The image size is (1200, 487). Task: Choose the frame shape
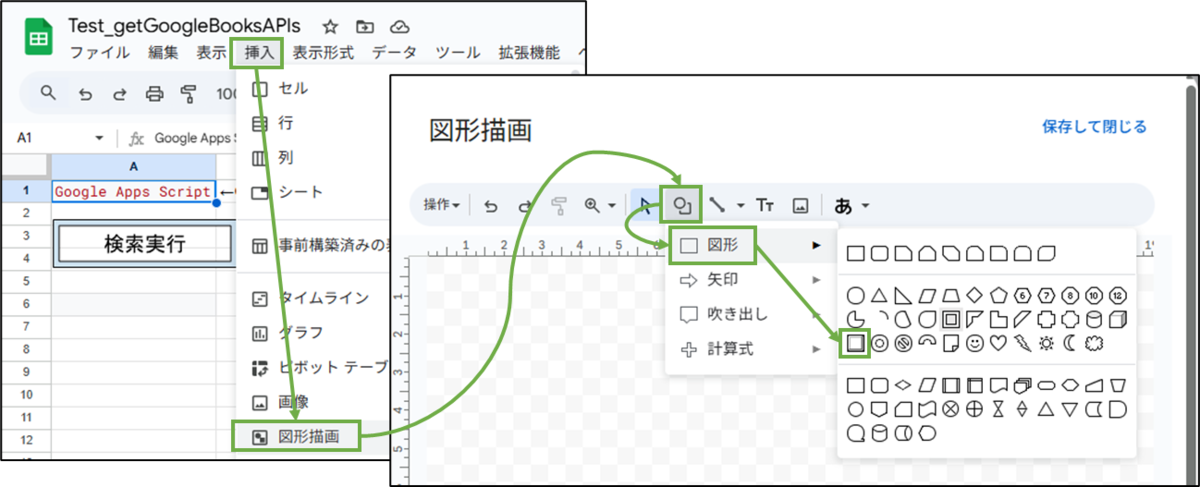[950, 319]
